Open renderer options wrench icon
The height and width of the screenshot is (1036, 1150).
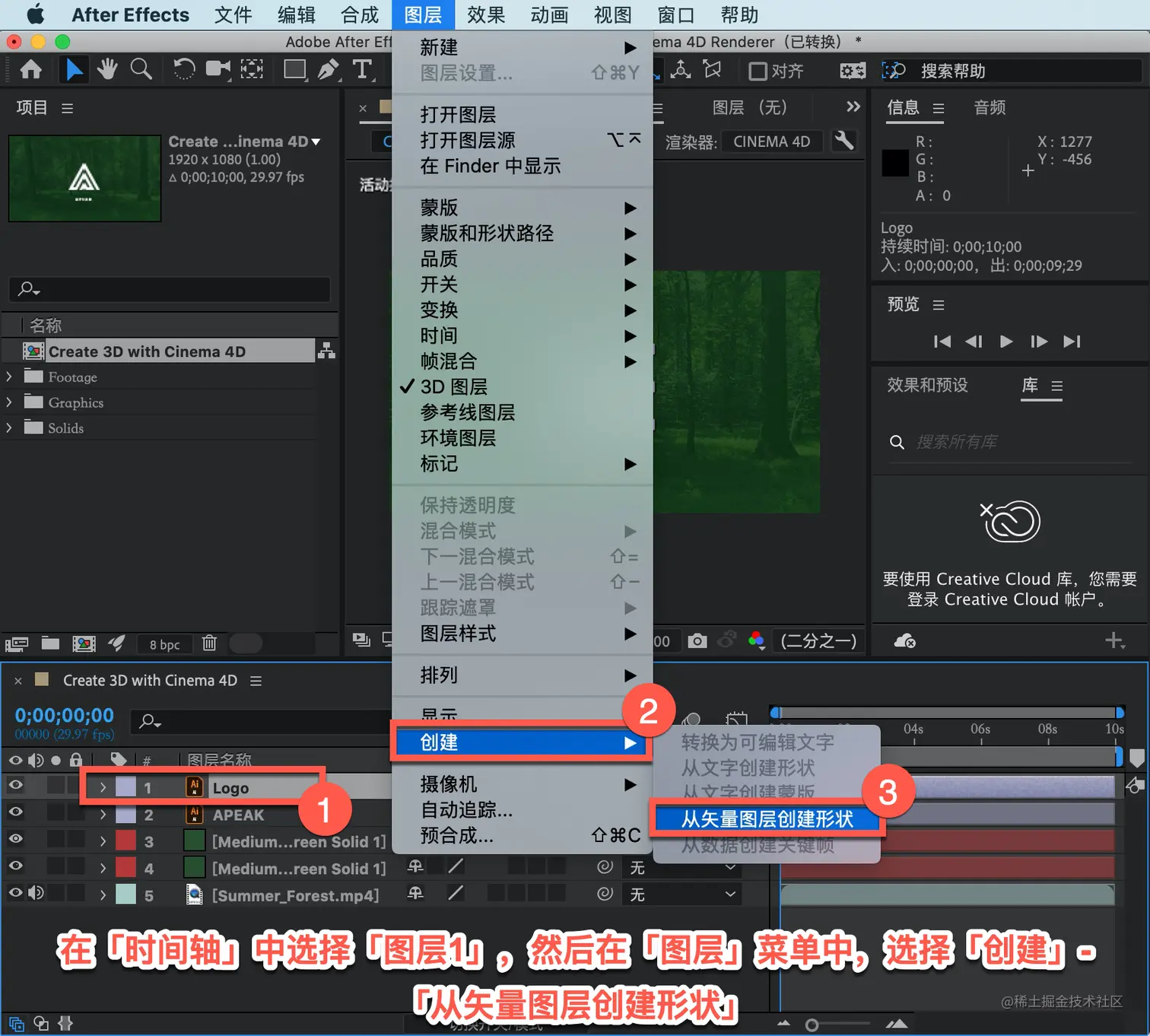pyautogui.click(x=844, y=141)
